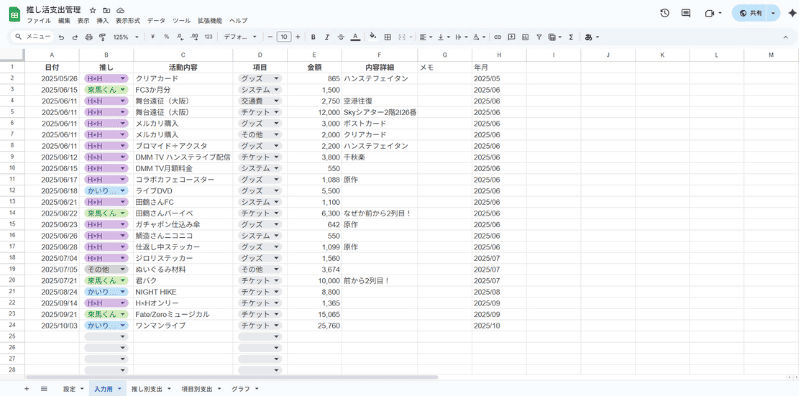The image size is (799, 396).
Task: Click the font size field showing 10
Action: [284, 37]
